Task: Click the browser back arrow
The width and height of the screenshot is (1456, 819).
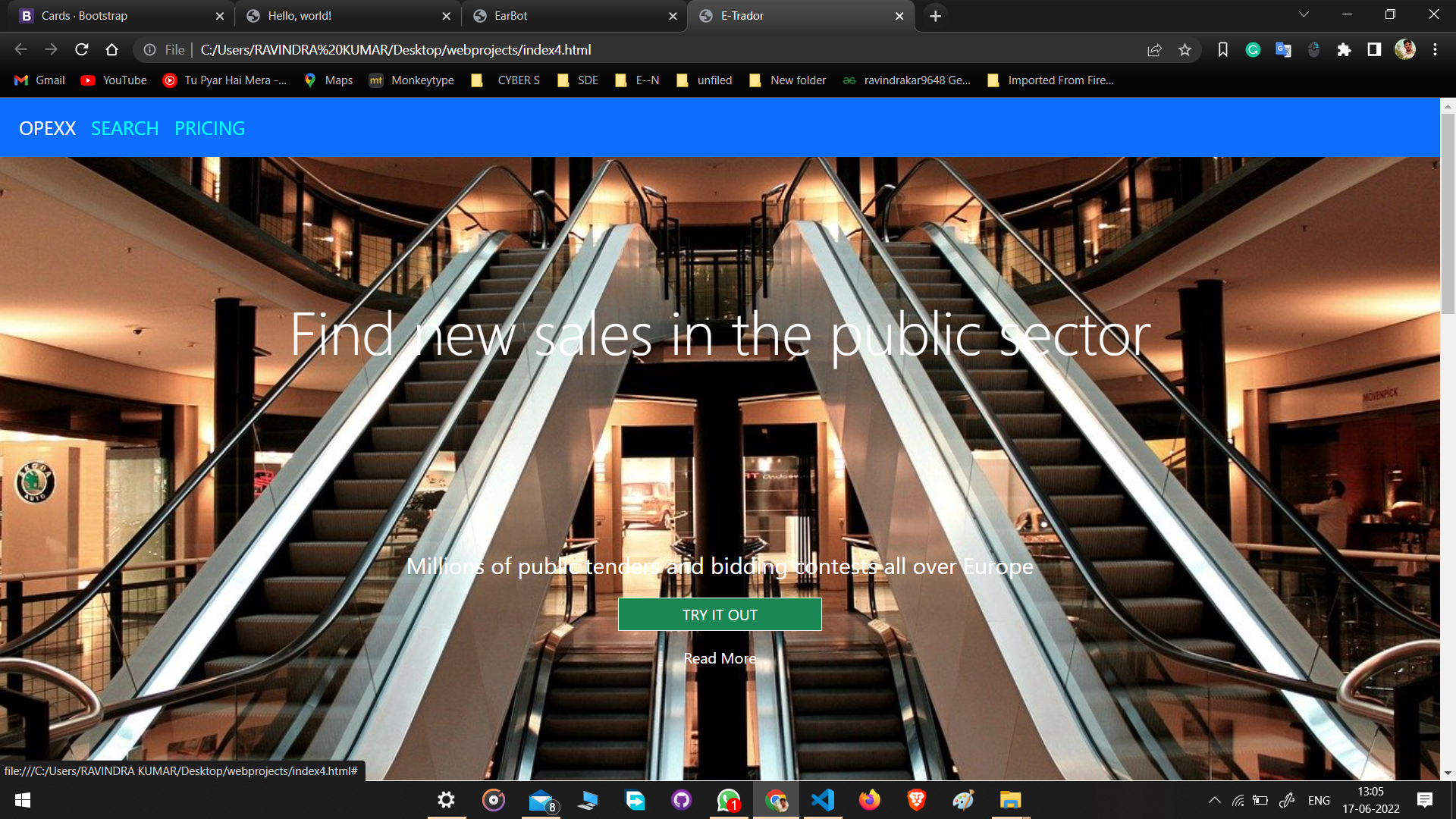Action: pyautogui.click(x=20, y=49)
